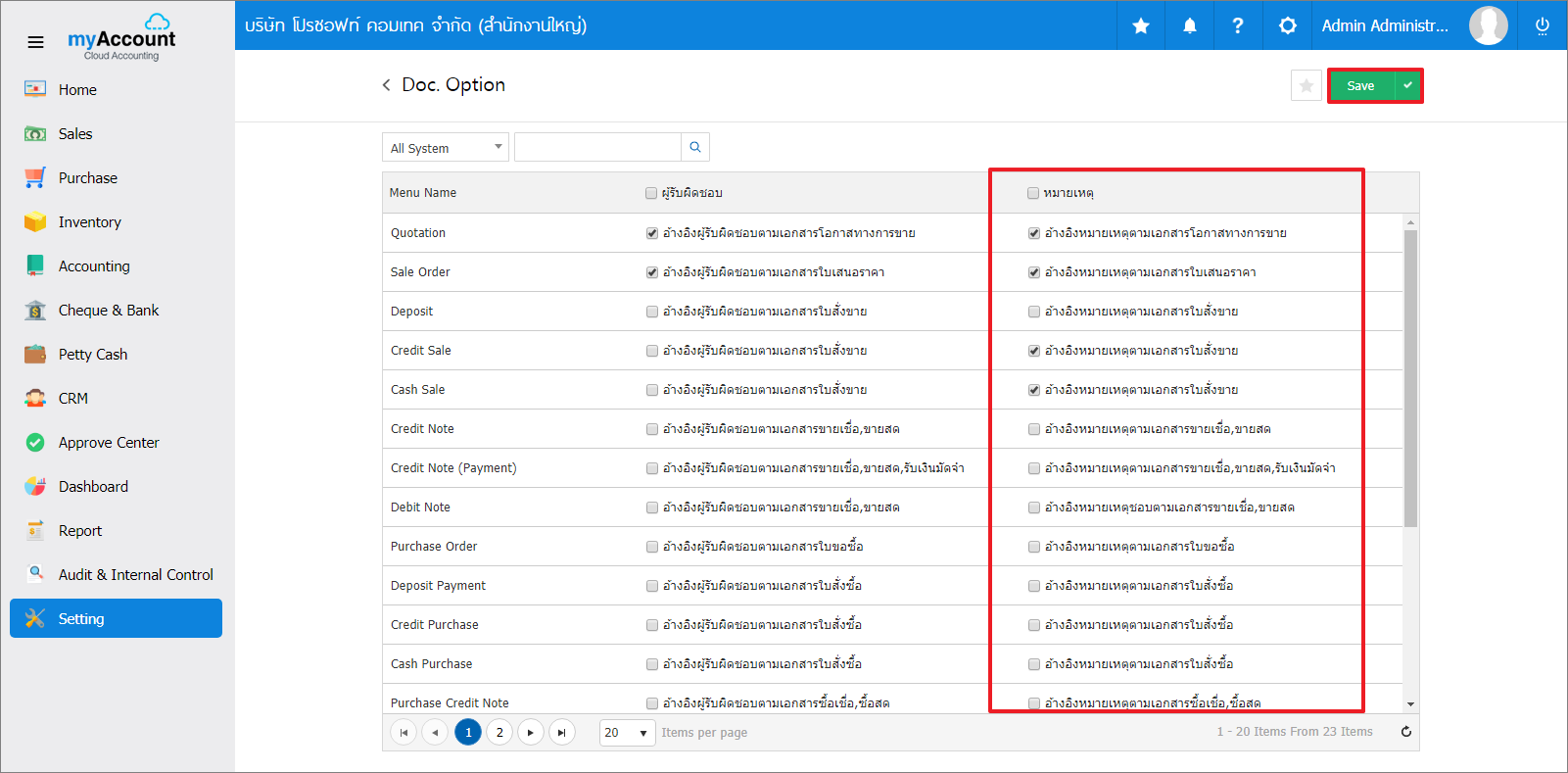
Task: Click the Cheque & Bank icon
Action: (x=35, y=310)
